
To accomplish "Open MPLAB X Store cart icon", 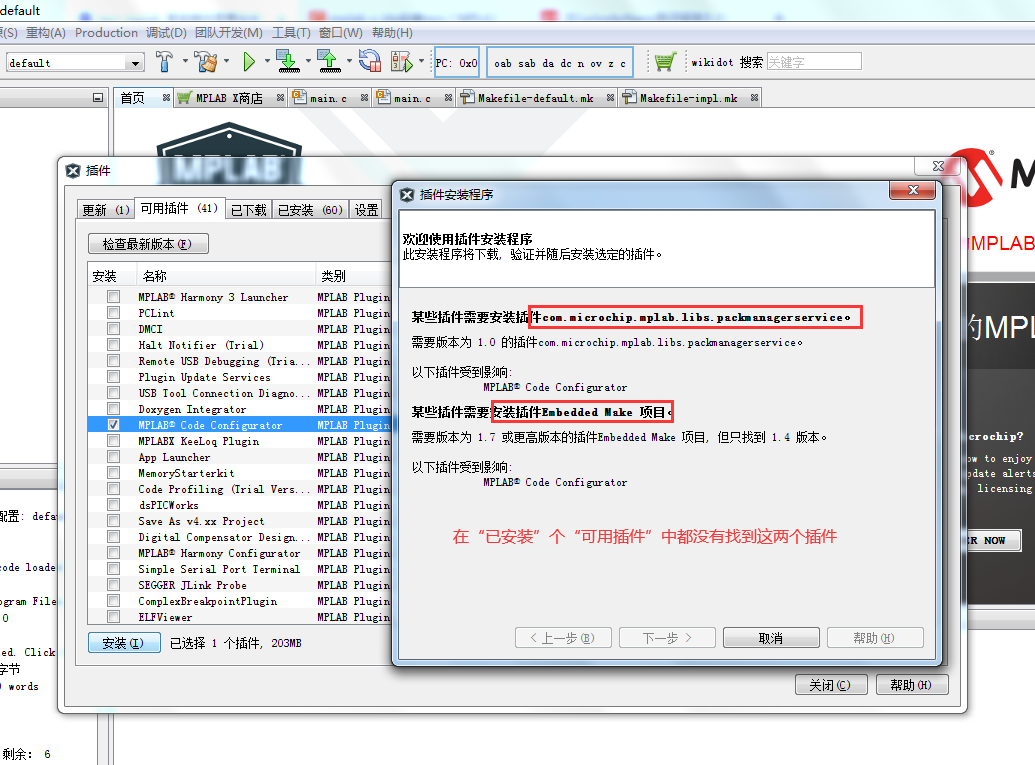I will (x=665, y=62).
